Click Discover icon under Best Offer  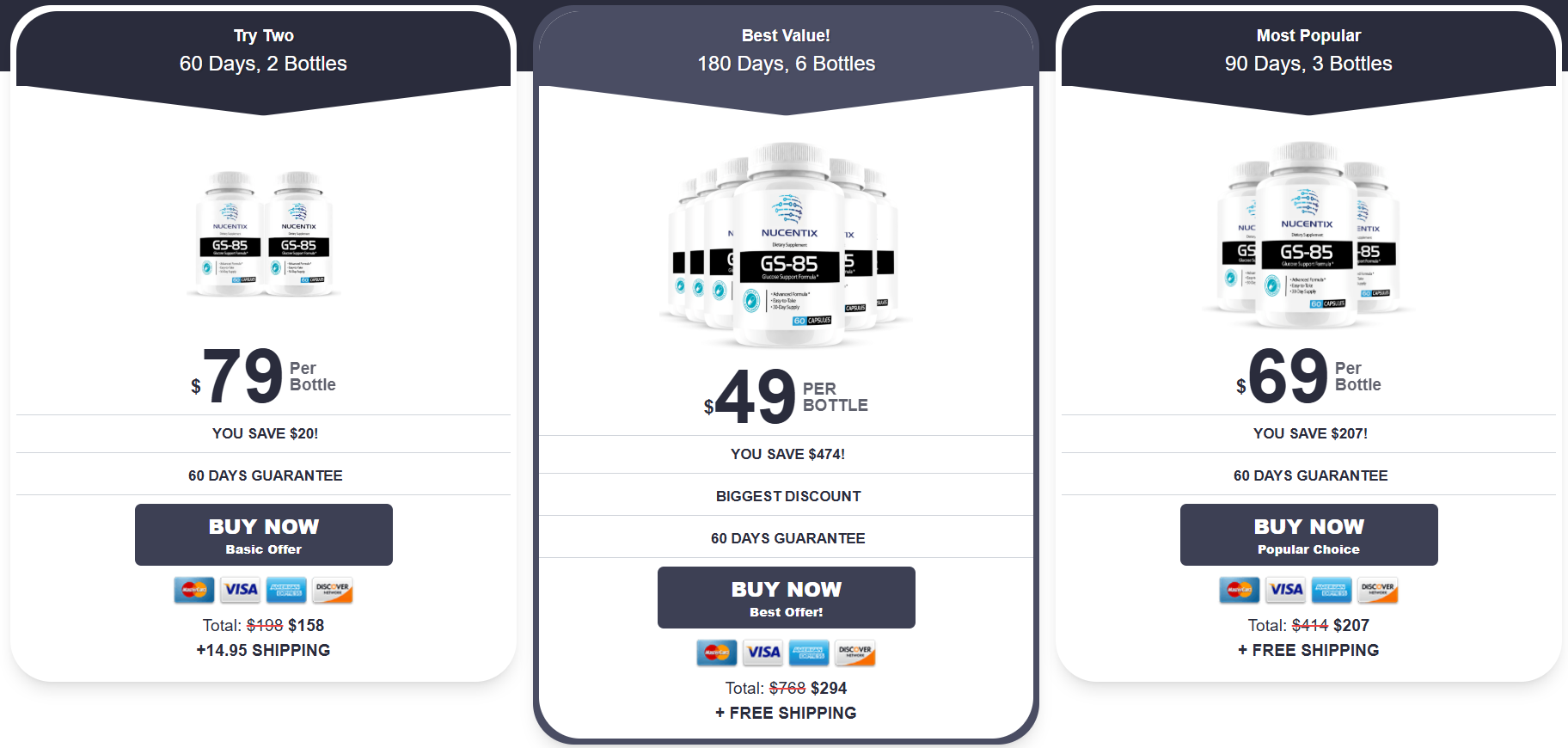(x=855, y=653)
